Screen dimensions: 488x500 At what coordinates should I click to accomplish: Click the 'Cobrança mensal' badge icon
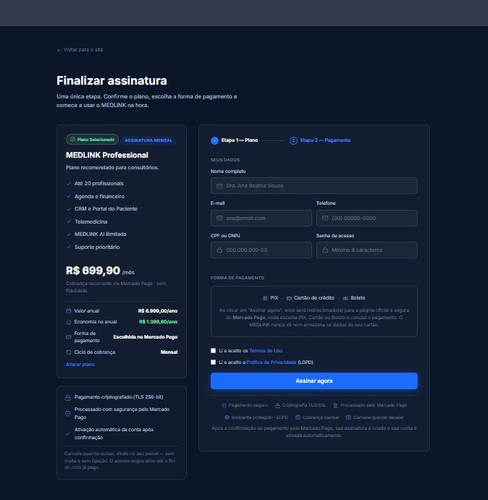click(298, 417)
